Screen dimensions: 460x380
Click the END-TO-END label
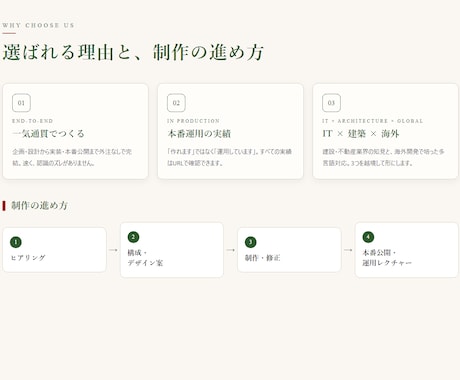tap(33, 121)
